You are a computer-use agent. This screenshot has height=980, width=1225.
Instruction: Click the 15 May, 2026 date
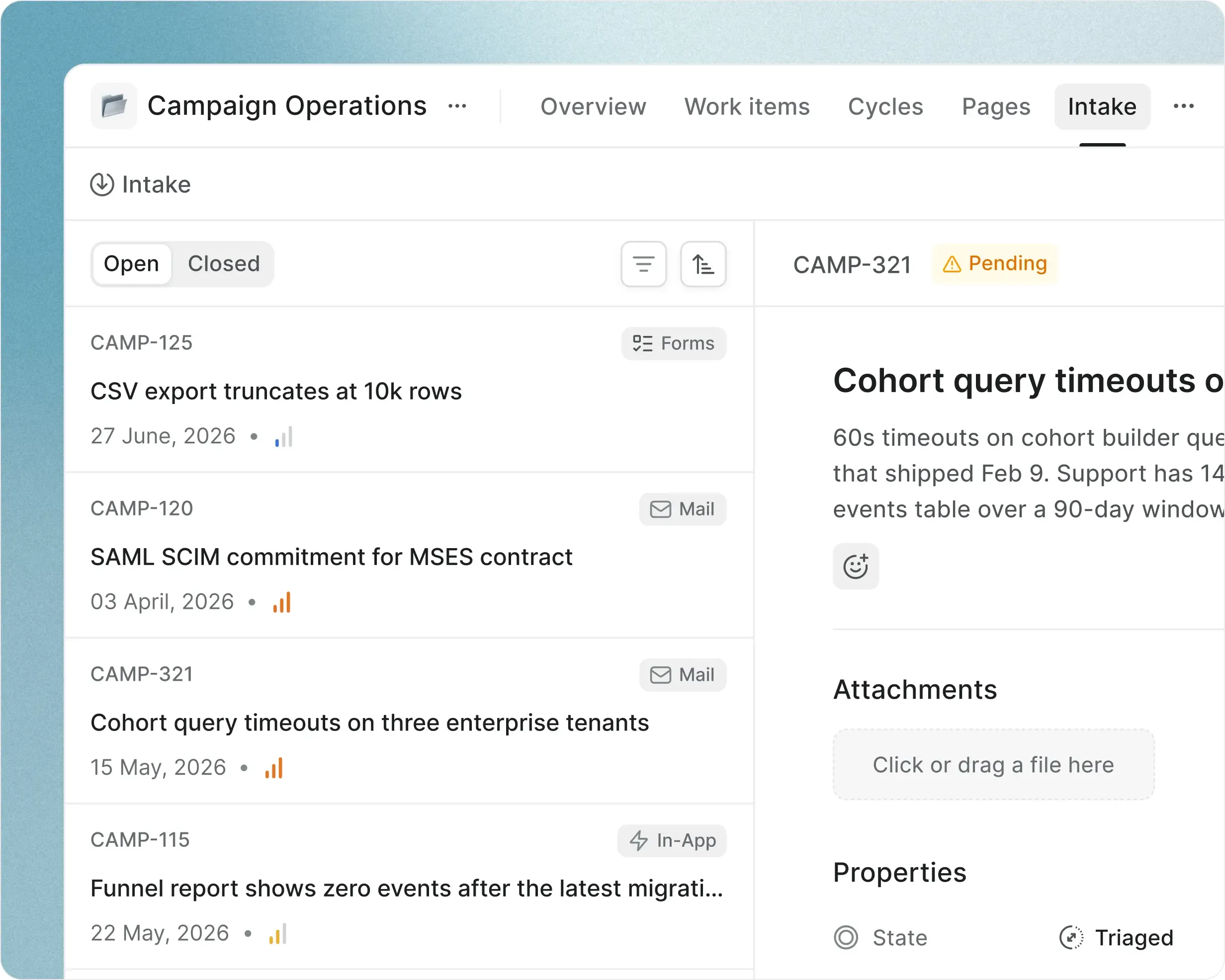159,767
